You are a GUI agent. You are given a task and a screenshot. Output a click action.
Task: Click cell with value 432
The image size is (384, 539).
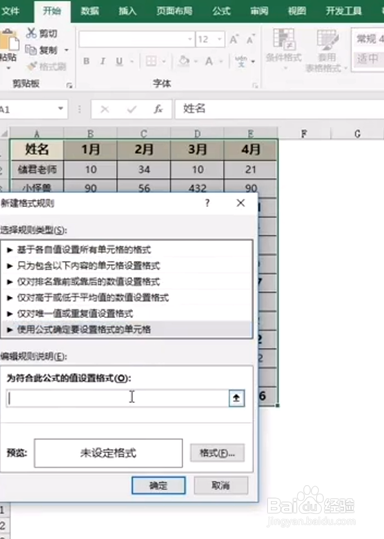click(197, 188)
